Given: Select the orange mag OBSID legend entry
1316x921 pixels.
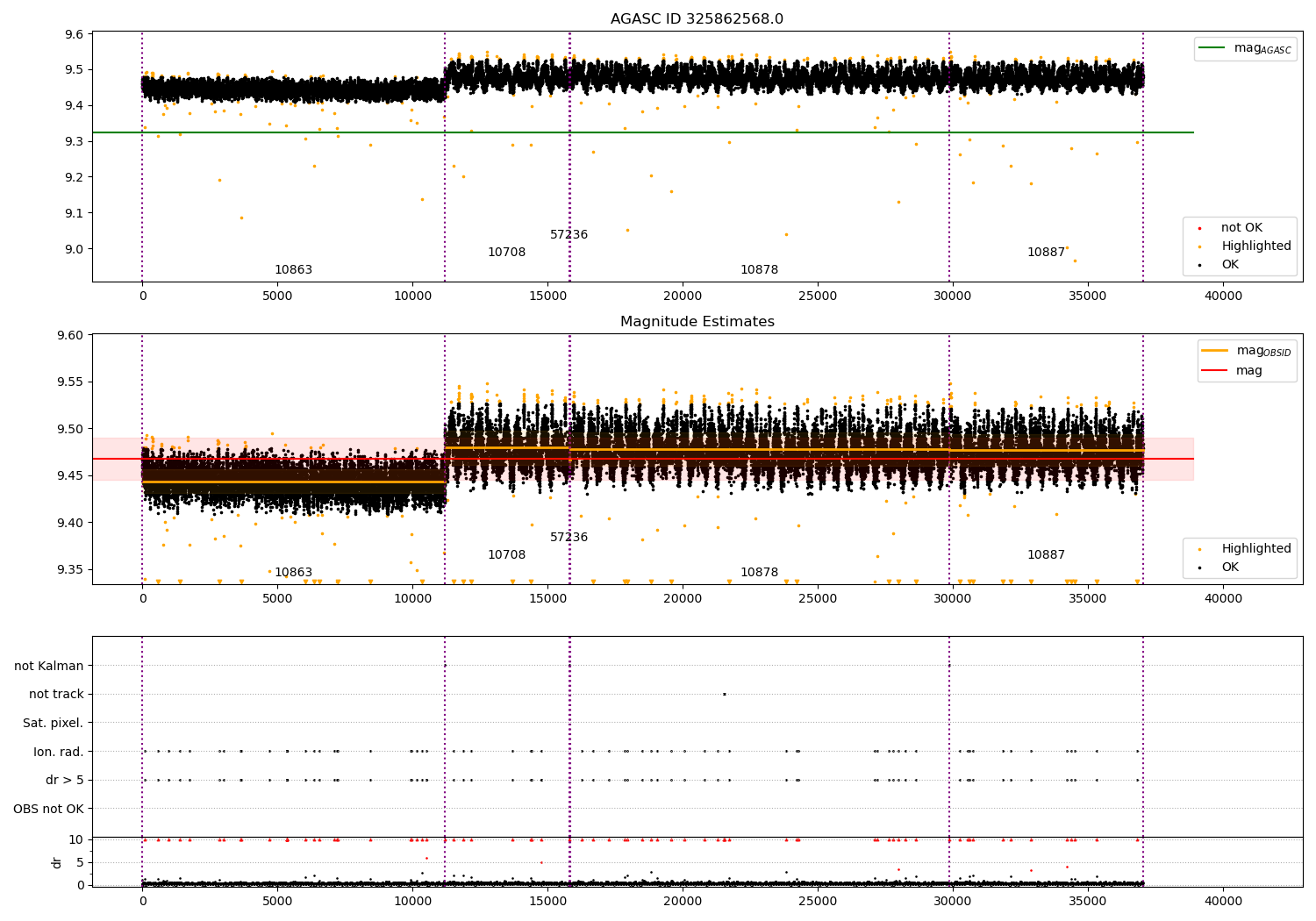Looking at the screenshot, I should coord(1247,351).
